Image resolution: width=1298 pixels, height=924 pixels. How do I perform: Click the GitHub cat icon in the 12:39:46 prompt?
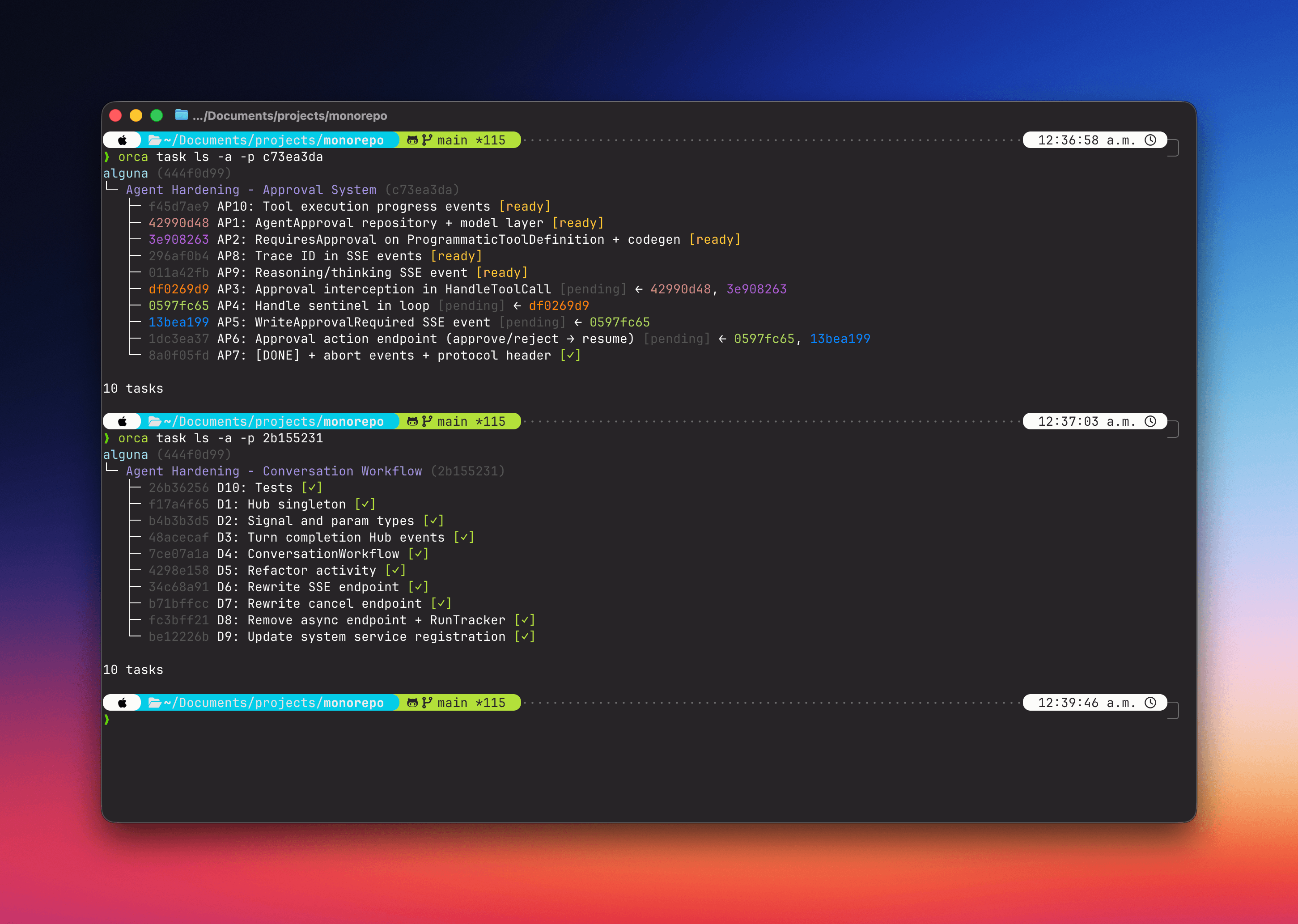click(x=412, y=703)
